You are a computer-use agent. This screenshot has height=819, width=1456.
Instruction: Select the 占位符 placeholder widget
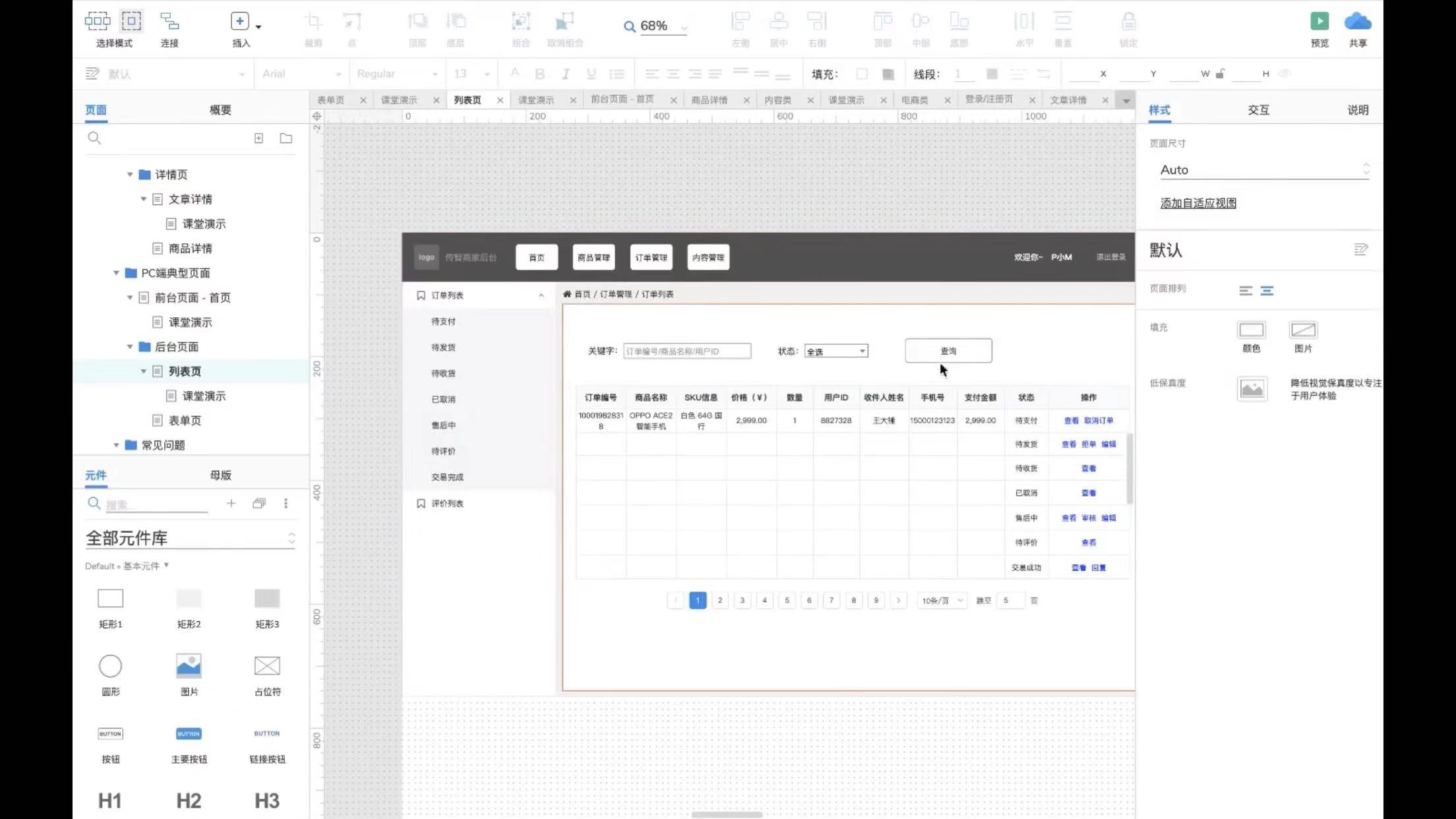point(267,666)
